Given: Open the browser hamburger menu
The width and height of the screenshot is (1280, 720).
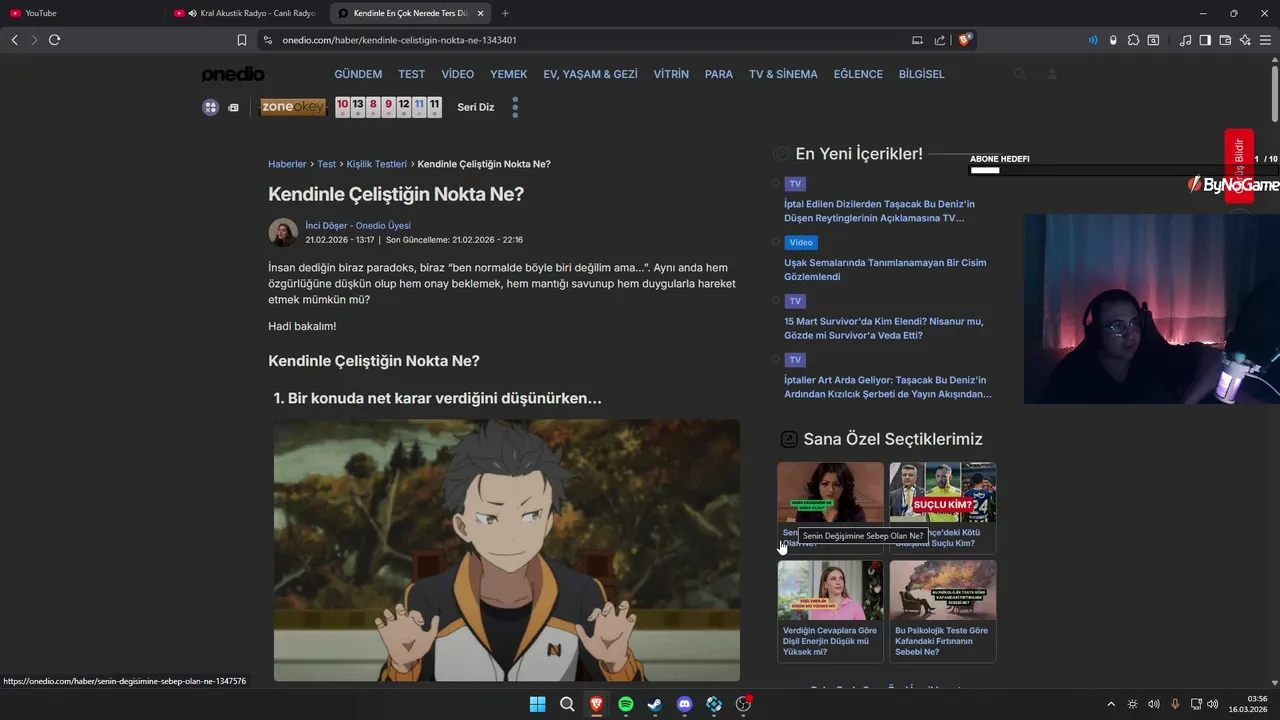Looking at the screenshot, I should click(1265, 40).
